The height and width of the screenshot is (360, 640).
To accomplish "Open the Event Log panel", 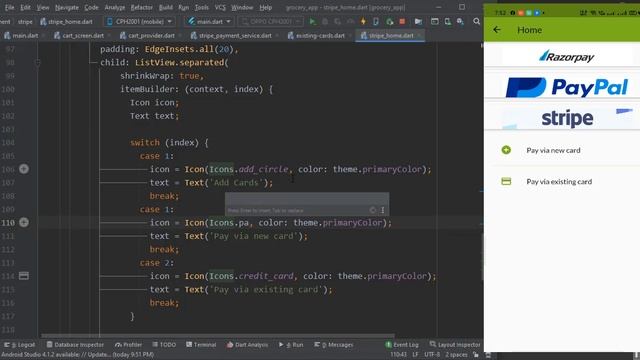I will click(402, 344).
